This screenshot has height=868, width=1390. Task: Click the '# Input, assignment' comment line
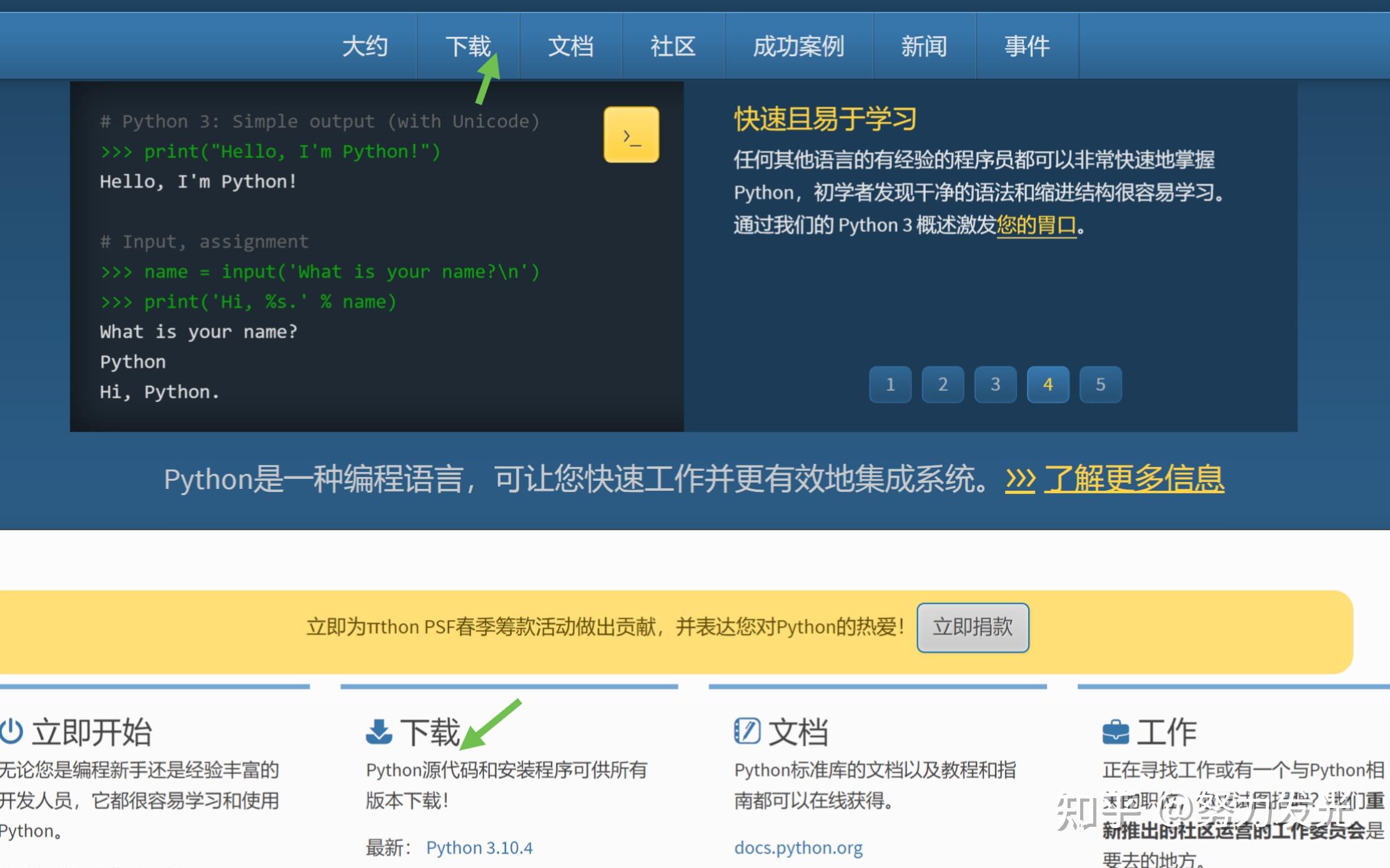pos(204,242)
